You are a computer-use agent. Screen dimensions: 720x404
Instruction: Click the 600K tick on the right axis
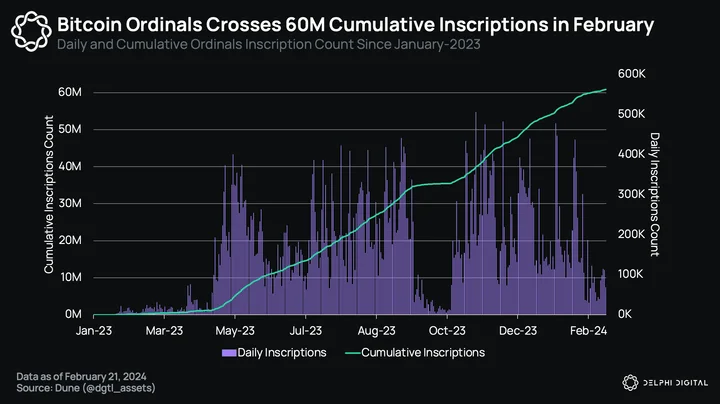(631, 73)
